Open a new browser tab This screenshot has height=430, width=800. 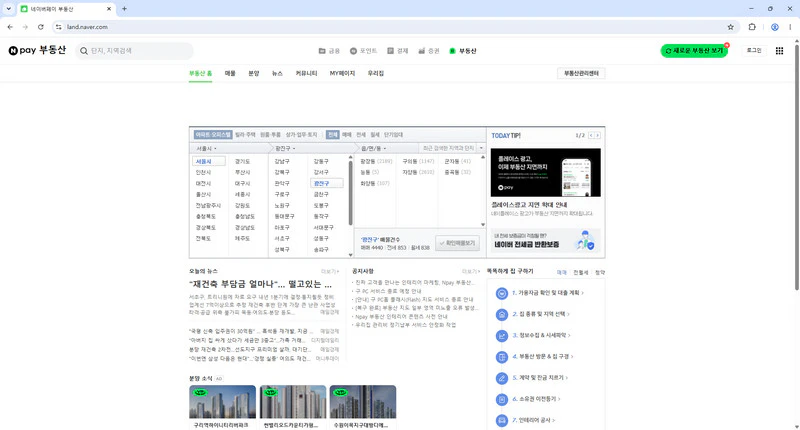point(124,9)
